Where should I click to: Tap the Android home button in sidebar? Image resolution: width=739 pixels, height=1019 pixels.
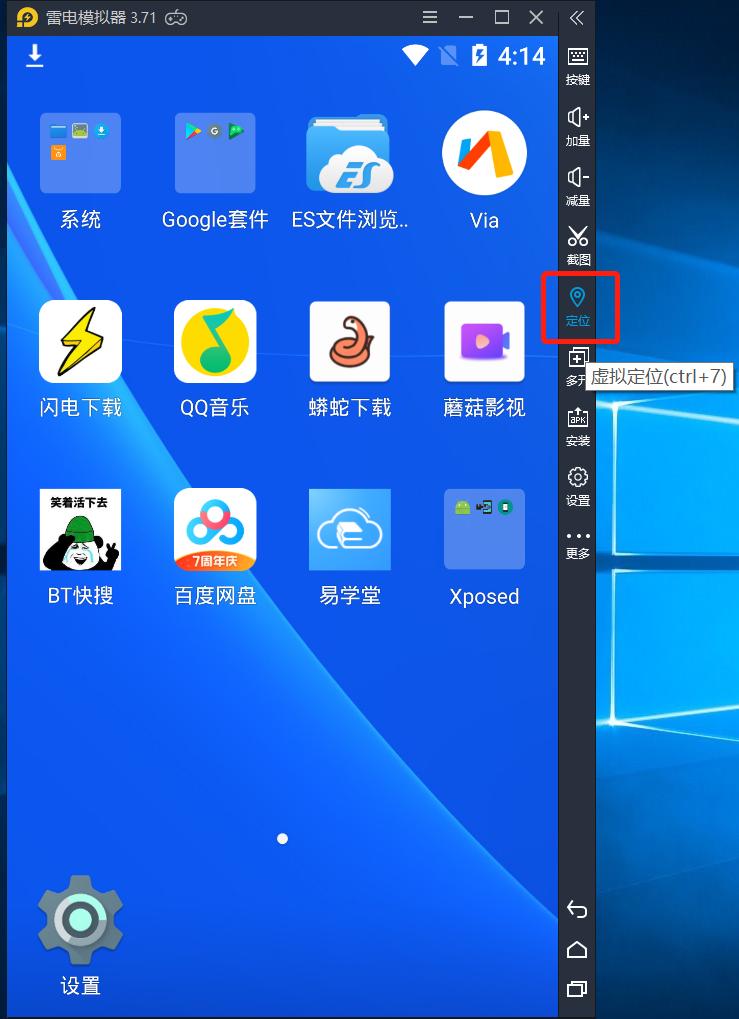[577, 949]
